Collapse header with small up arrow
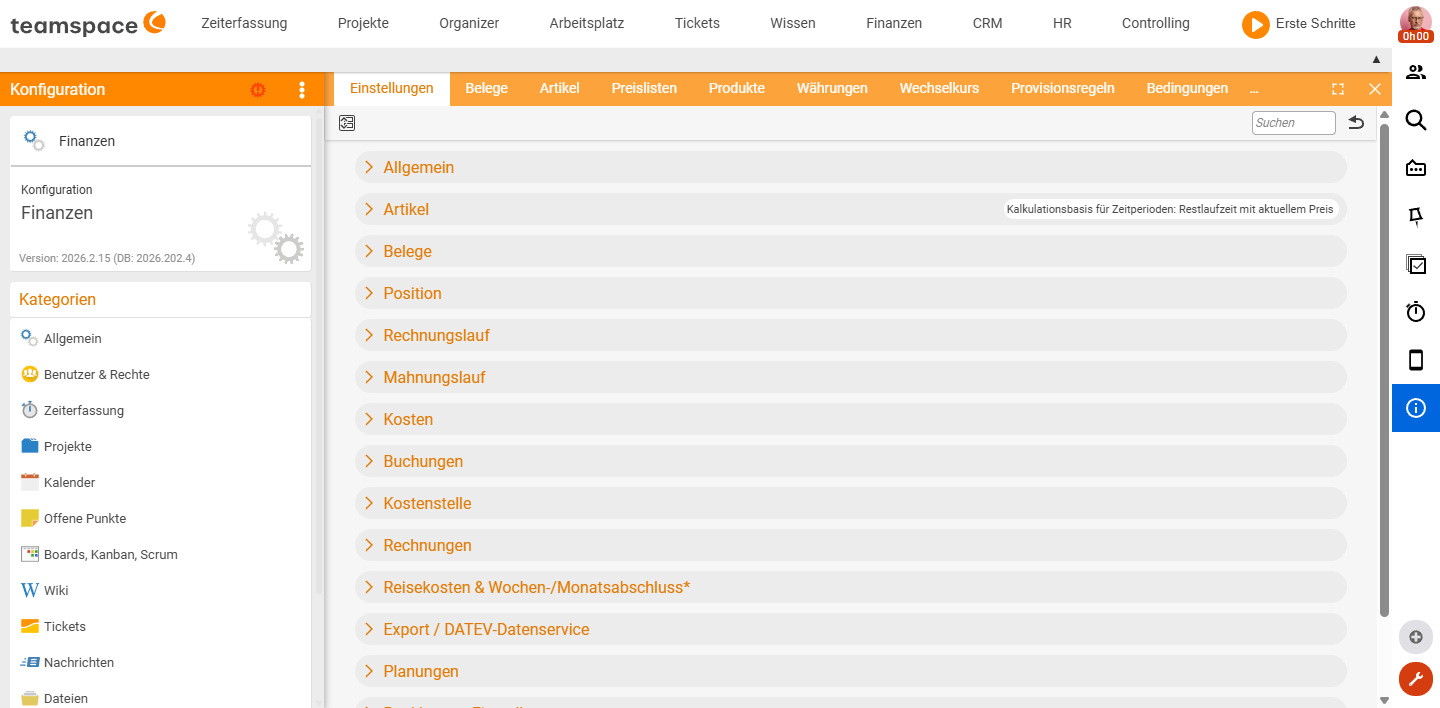 (x=1376, y=60)
